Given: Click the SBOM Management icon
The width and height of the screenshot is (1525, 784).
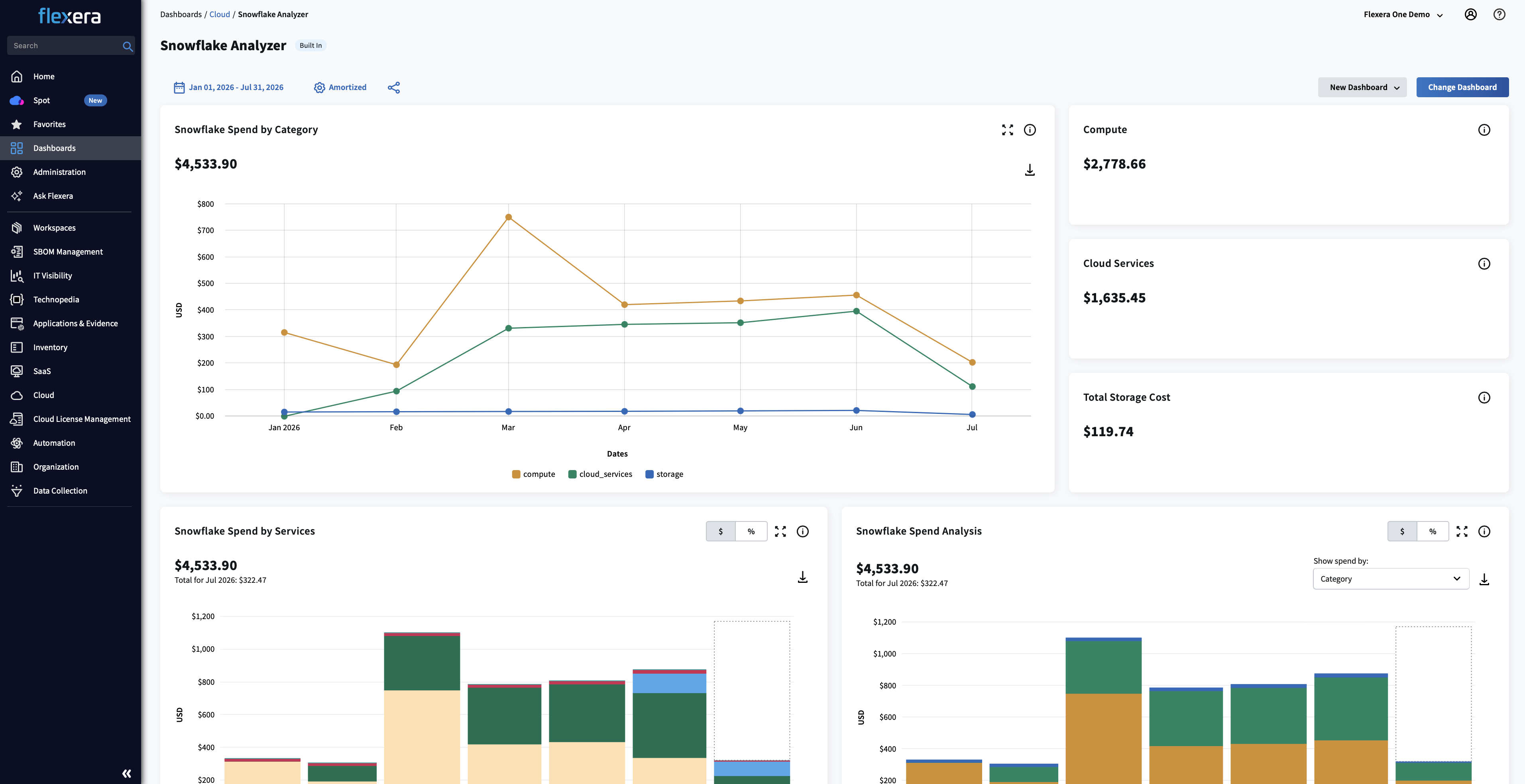Looking at the screenshot, I should (x=17, y=251).
